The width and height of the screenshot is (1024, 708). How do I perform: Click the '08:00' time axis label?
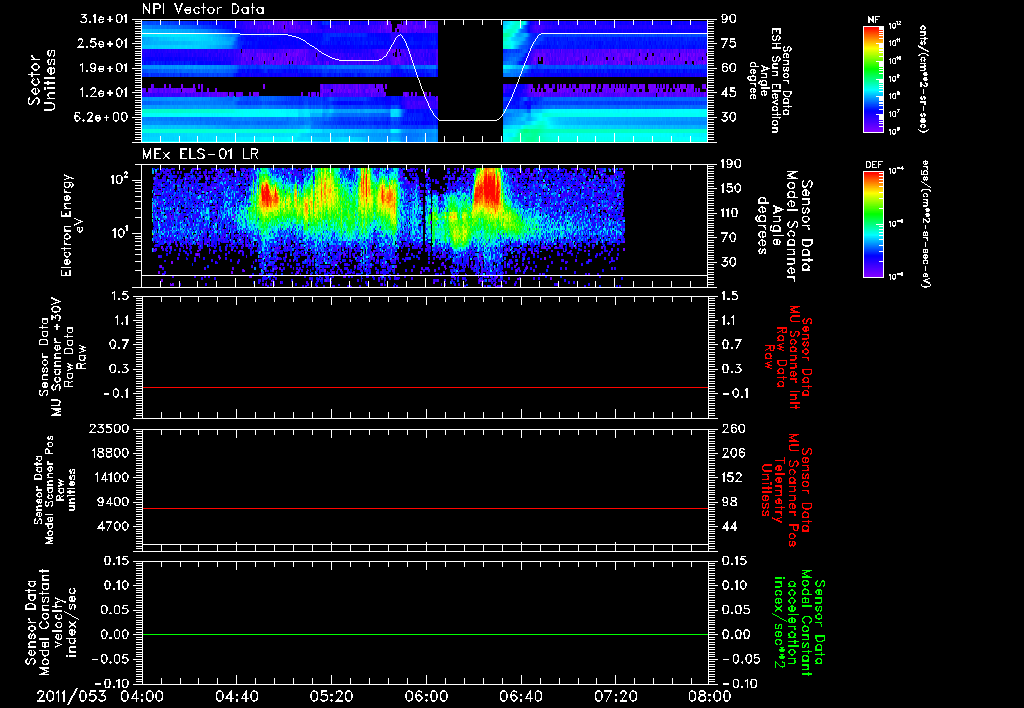pos(710,696)
